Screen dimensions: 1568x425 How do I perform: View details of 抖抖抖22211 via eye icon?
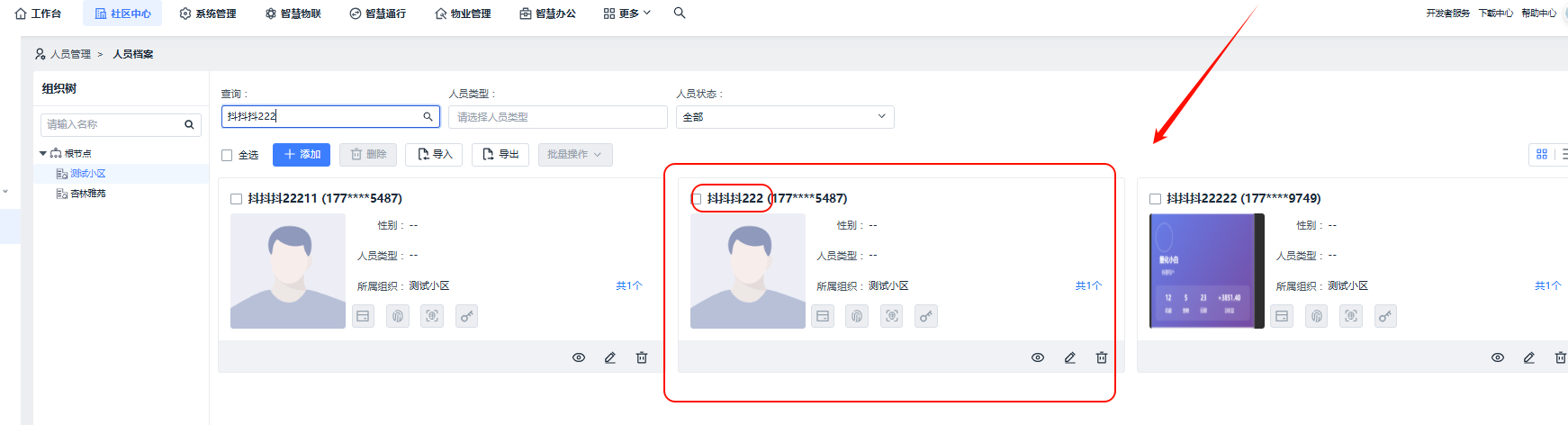pos(579,357)
